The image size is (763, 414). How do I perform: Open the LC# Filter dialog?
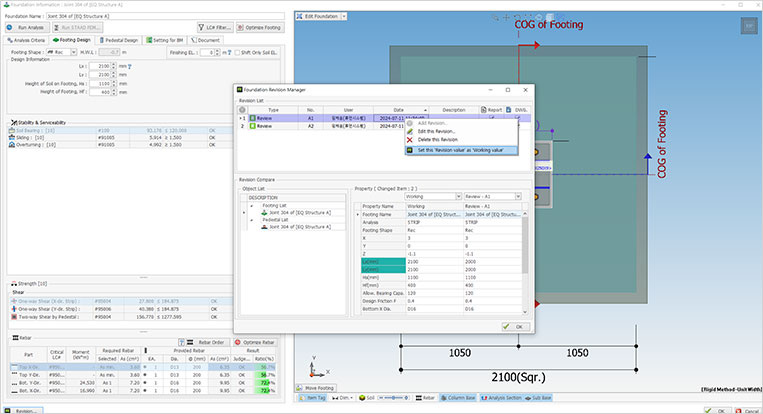(215, 27)
